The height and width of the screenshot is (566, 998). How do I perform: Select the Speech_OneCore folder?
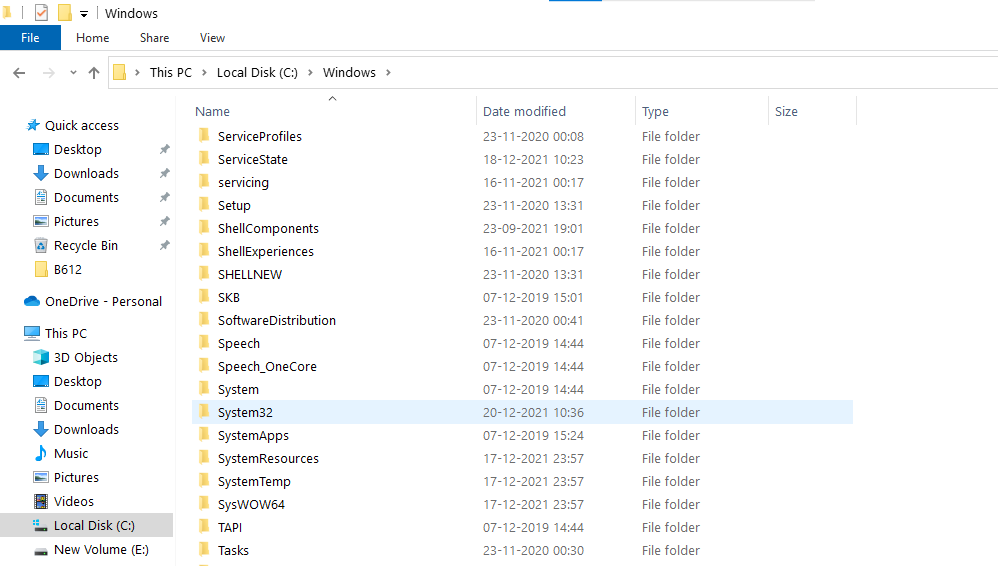pyautogui.click(x=267, y=367)
